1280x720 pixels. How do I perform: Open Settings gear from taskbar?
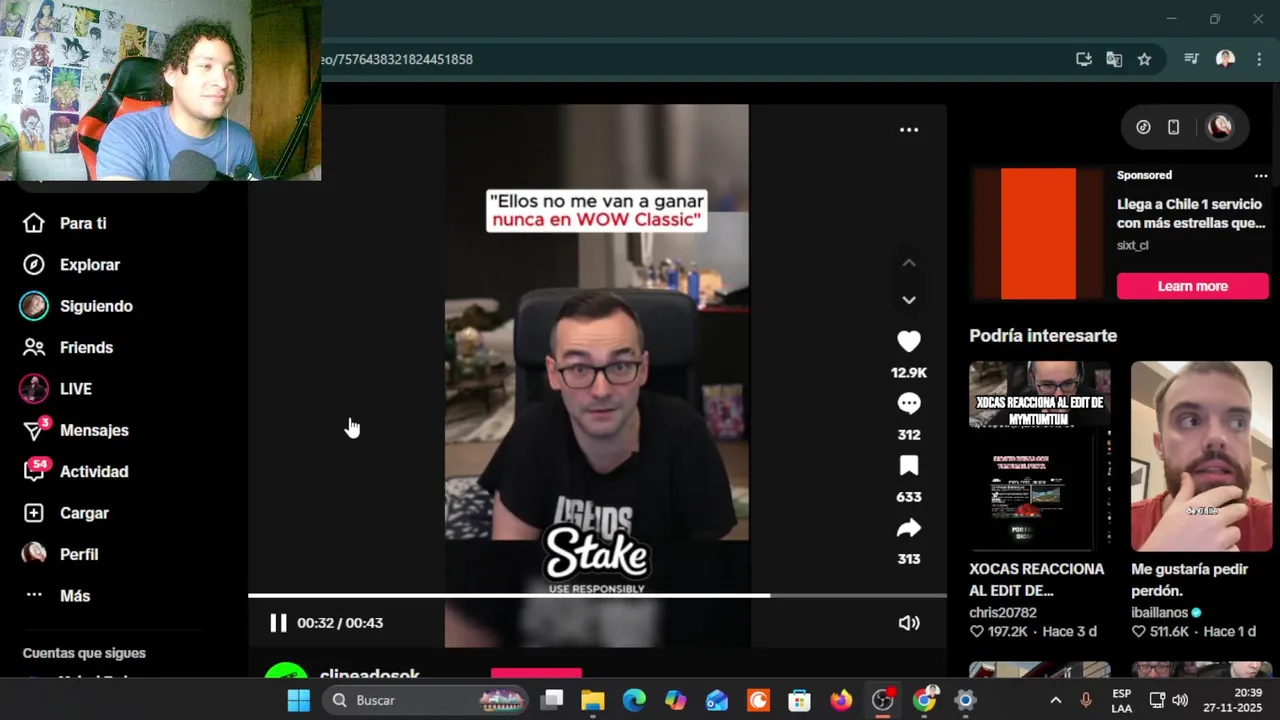pos(965,700)
